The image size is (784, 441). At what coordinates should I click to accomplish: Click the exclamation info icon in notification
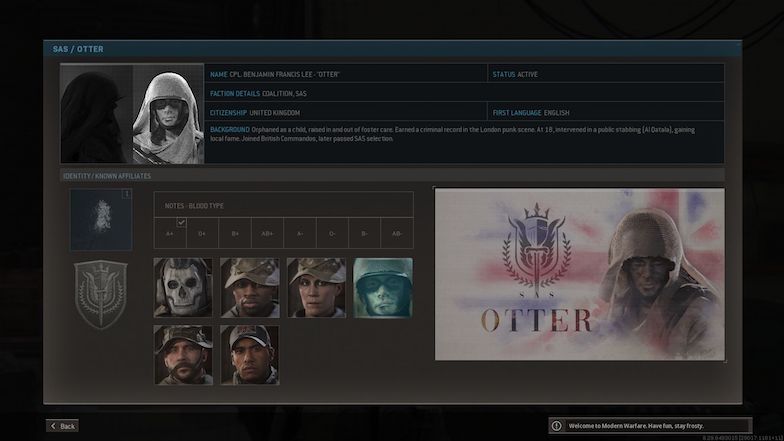(556, 426)
